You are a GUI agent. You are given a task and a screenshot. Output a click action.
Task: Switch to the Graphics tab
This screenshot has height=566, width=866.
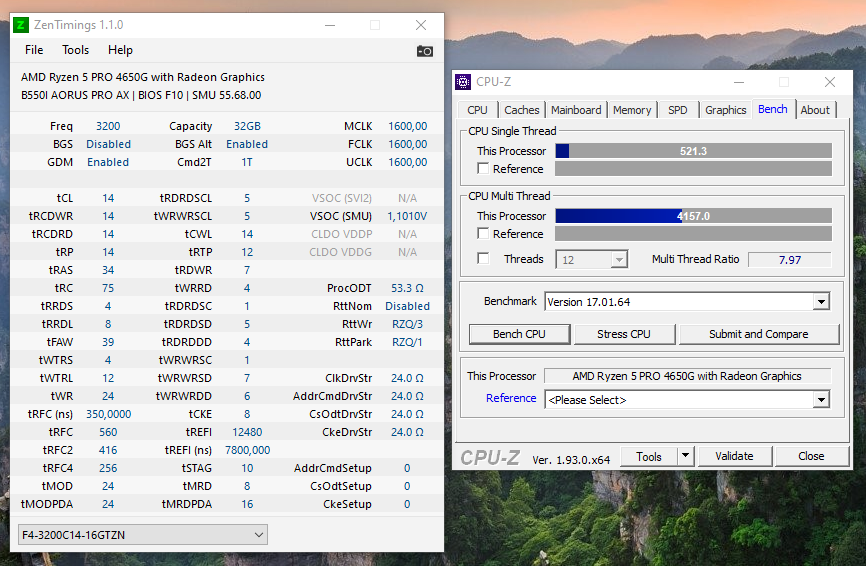[726, 110]
